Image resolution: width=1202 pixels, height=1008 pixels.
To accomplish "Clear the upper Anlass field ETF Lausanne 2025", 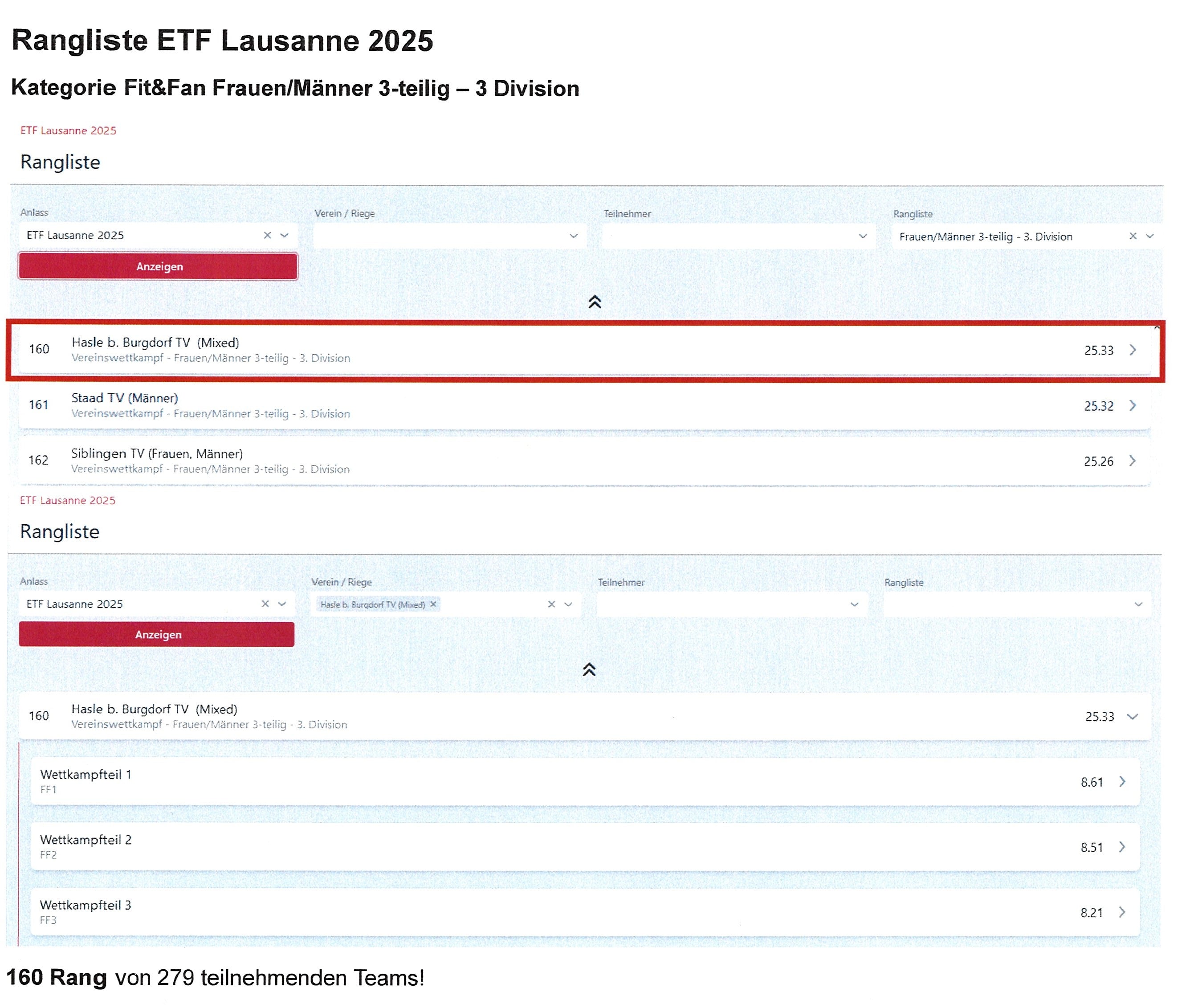I will point(267,235).
